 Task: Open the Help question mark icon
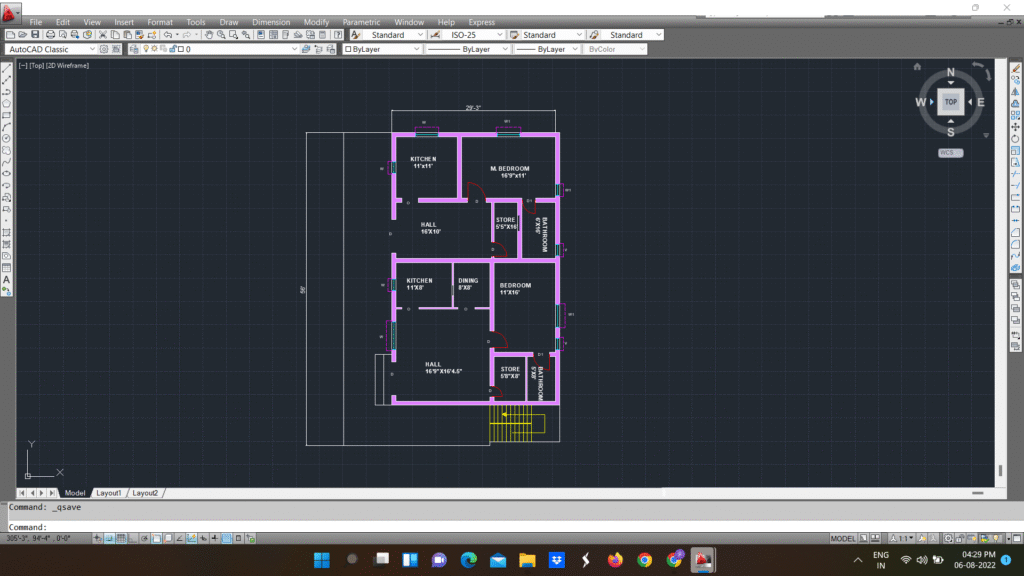(x=338, y=35)
